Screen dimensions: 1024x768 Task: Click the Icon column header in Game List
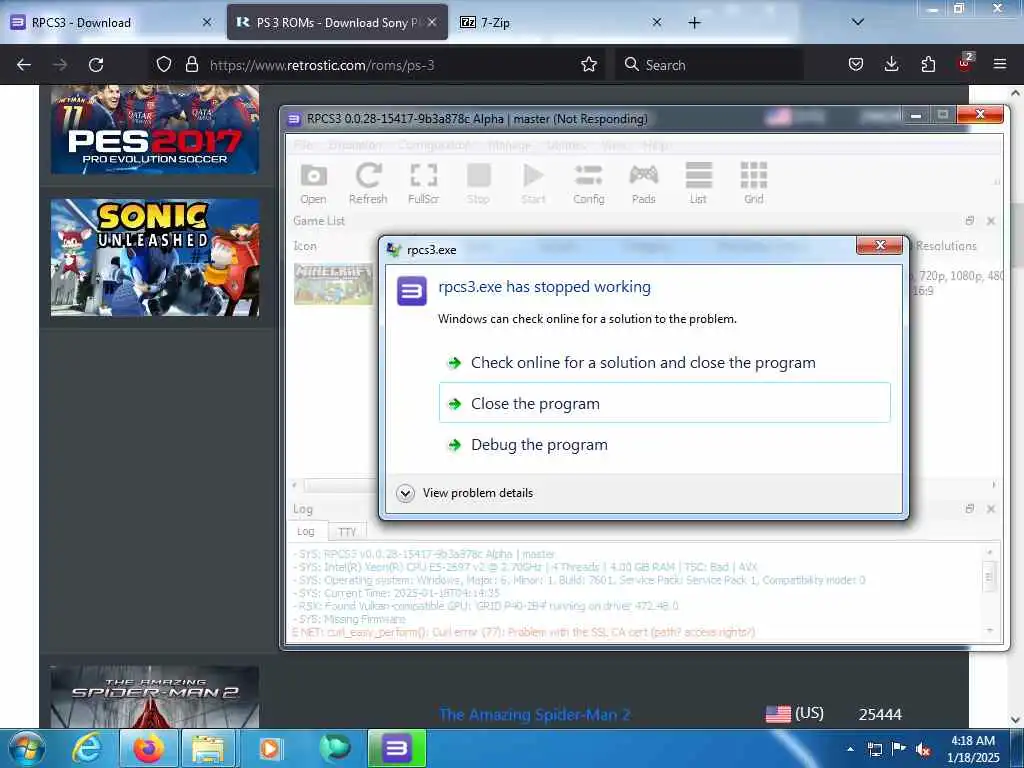click(305, 246)
